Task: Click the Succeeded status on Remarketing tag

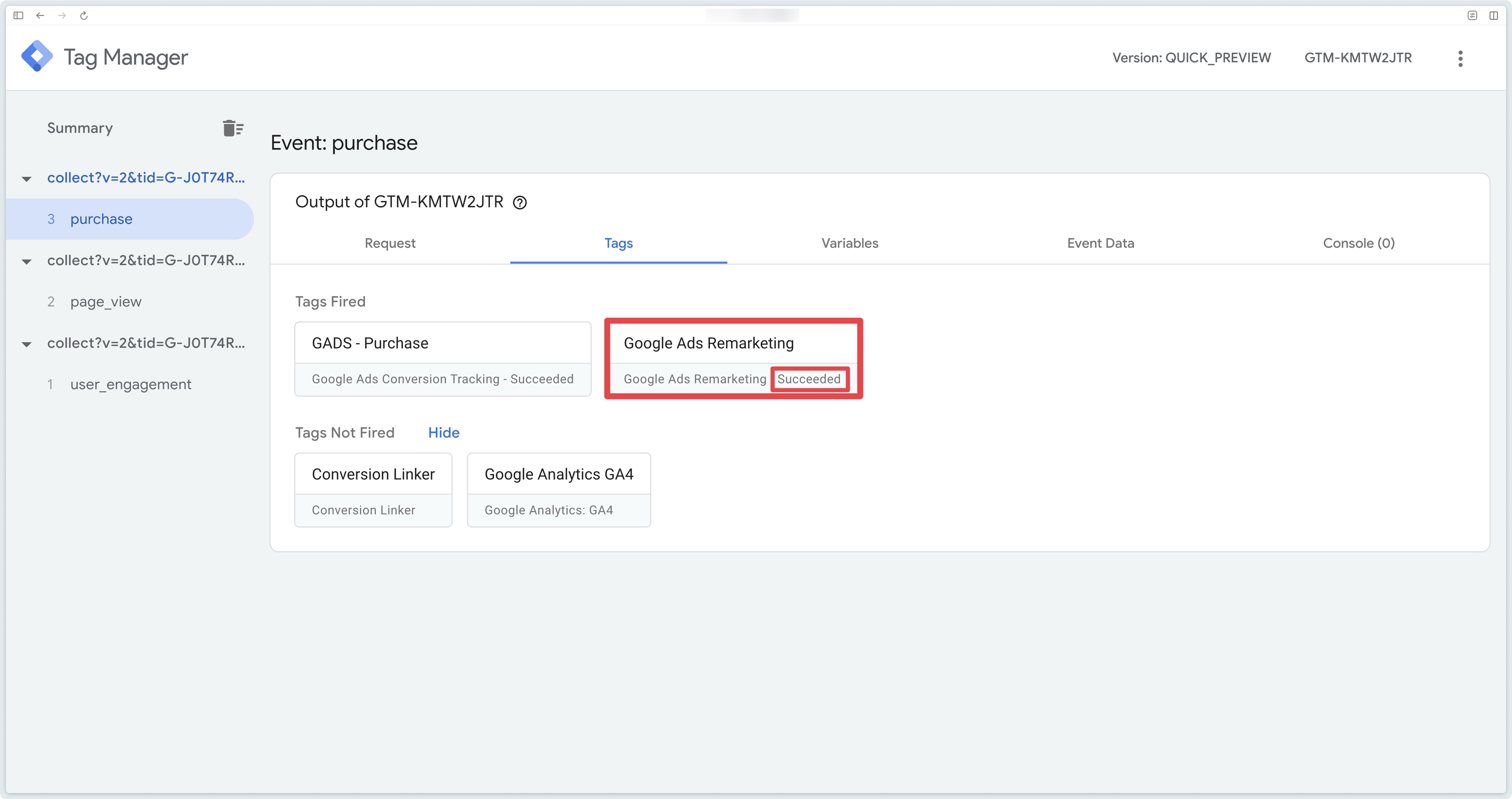Action: (809, 379)
